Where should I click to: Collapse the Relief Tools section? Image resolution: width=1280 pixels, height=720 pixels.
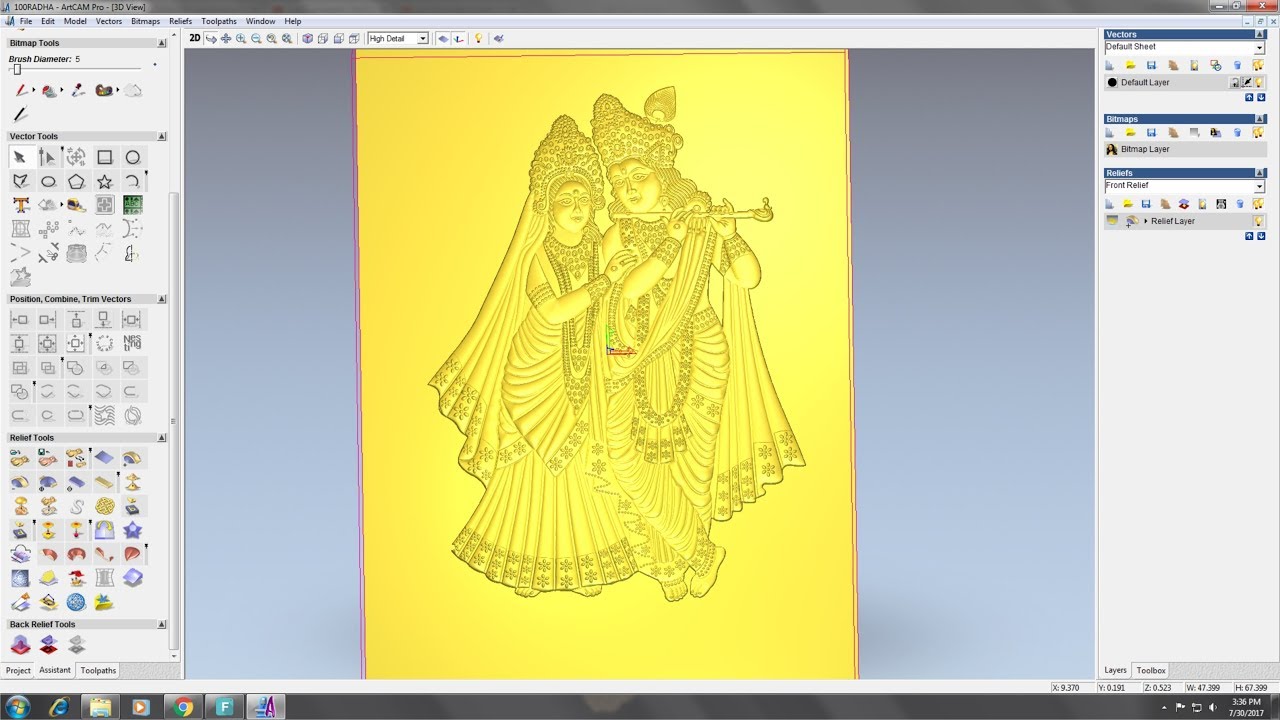click(162, 438)
